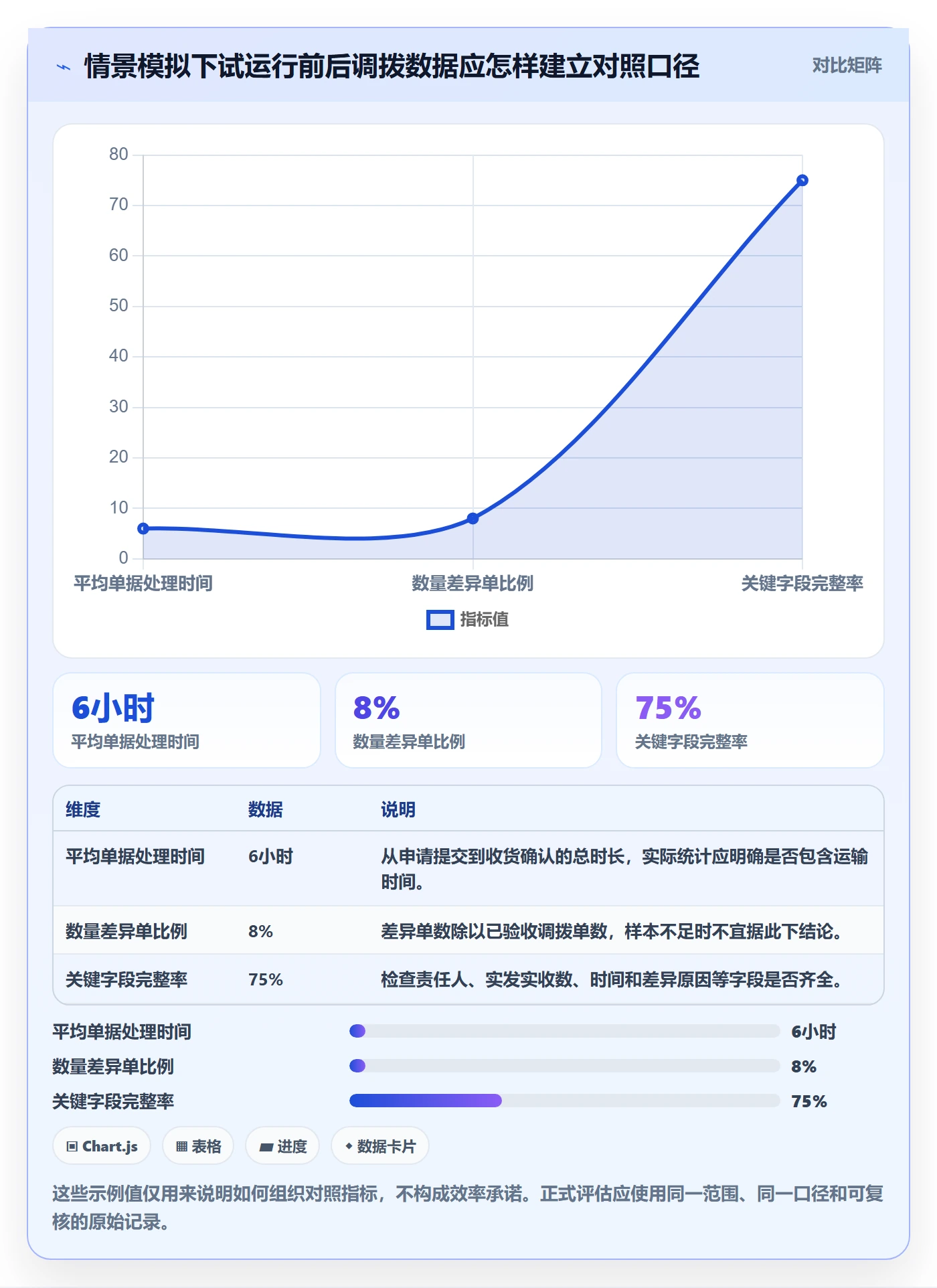This screenshot has width=937, height=1288.
Task: Click 6小时 beside the top progress bar
Action: click(x=814, y=1032)
